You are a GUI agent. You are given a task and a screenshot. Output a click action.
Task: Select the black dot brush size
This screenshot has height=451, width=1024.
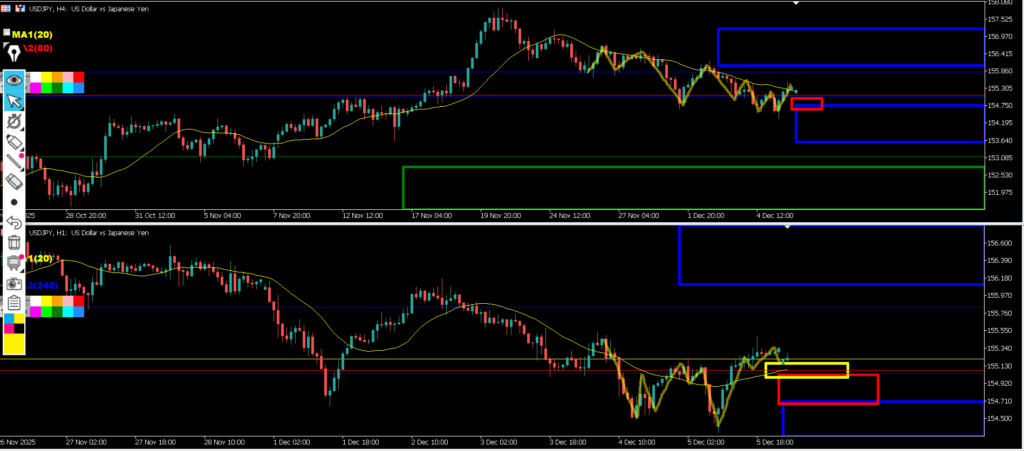click(x=14, y=202)
